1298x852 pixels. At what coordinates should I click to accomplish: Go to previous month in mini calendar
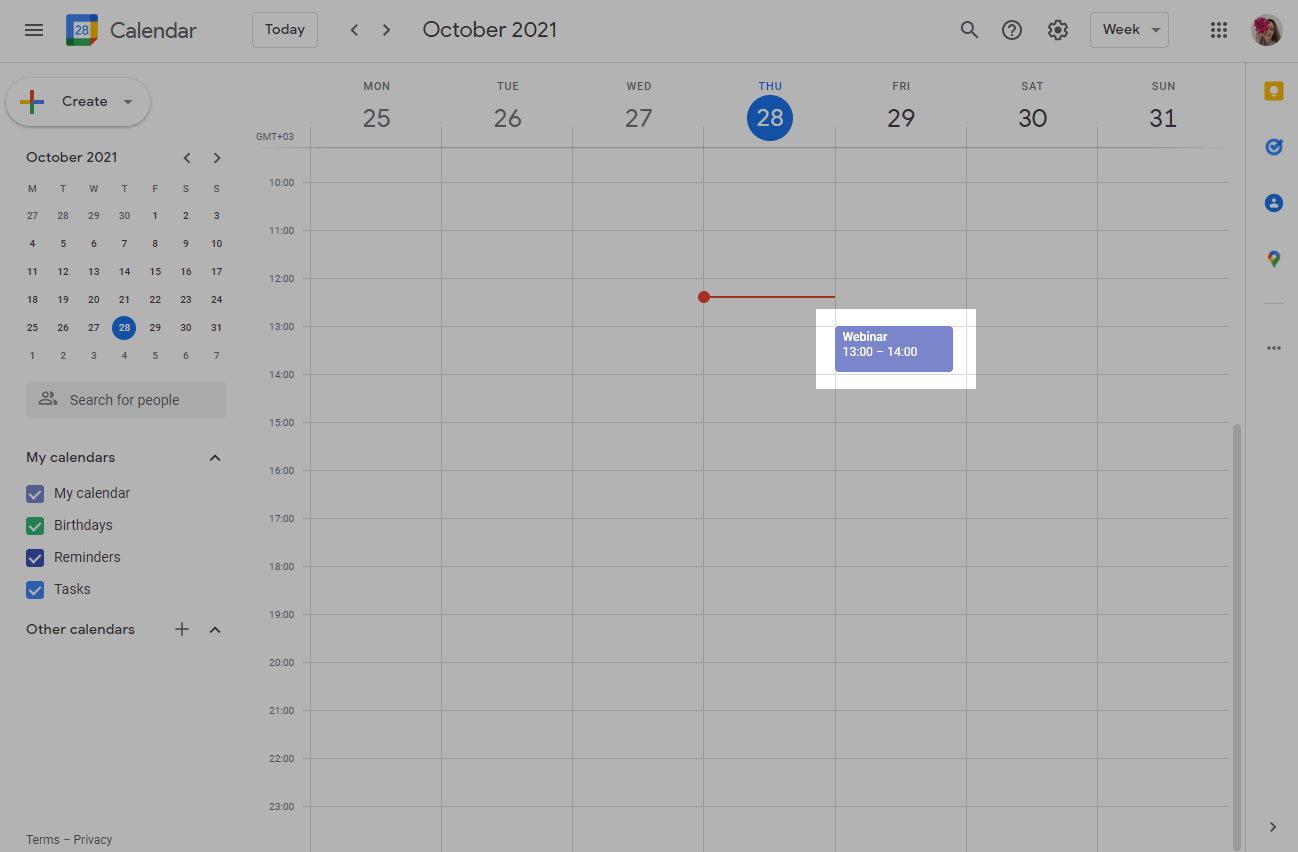tap(187, 158)
